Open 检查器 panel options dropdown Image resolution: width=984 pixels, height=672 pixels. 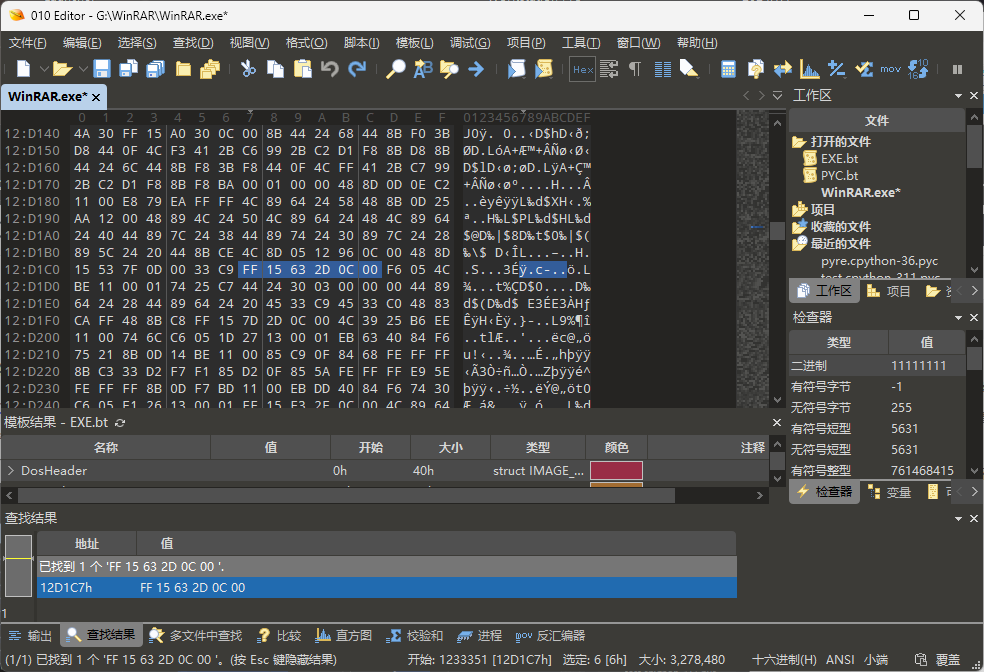pyautogui.click(x=958, y=317)
